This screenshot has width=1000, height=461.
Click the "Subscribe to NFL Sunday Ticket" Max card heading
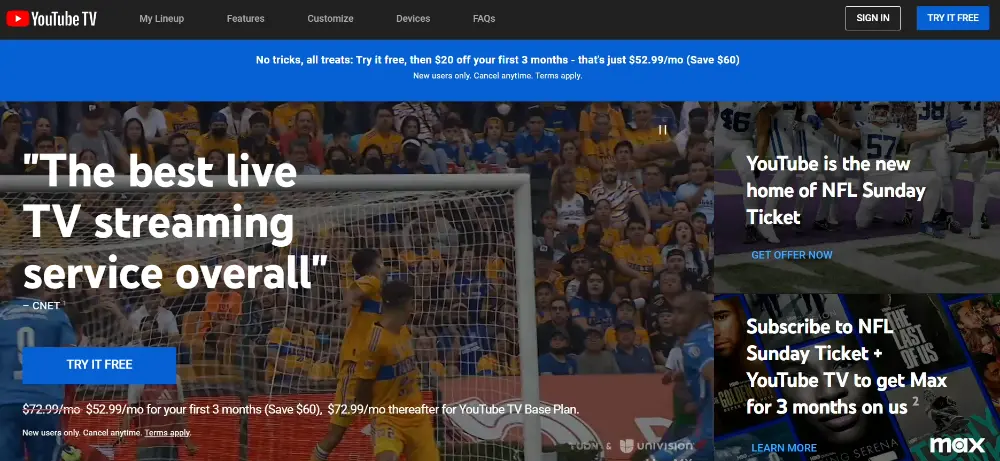pyautogui.click(x=847, y=367)
